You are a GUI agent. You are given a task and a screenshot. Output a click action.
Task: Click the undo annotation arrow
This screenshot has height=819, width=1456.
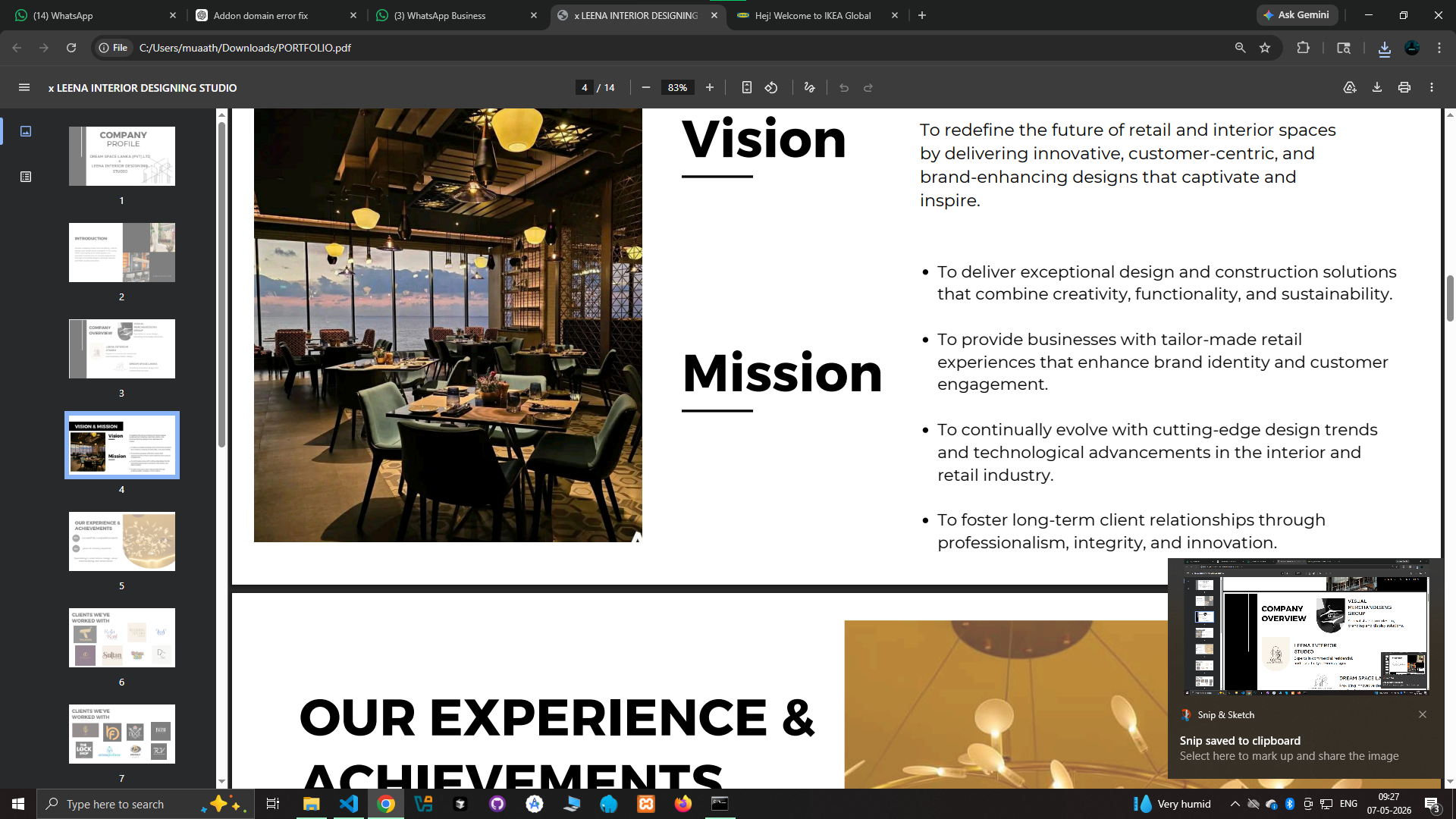click(x=844, y=88)
